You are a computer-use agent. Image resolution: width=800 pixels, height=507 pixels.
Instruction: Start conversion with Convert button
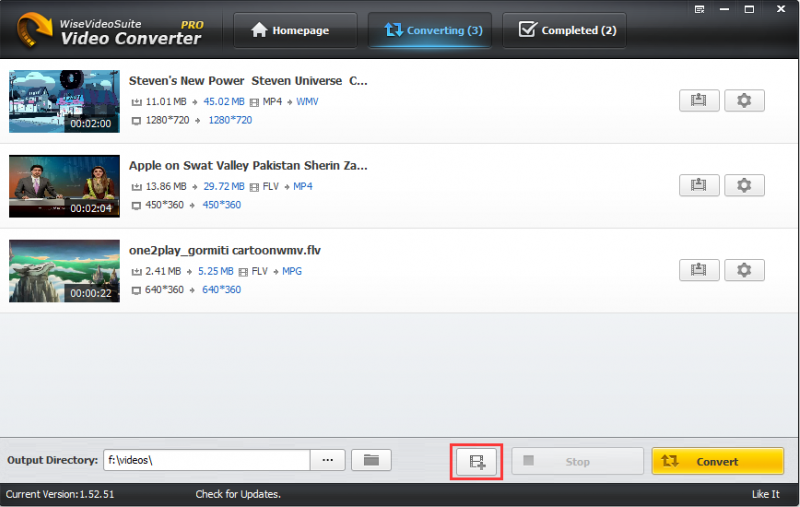click(x=717, y=462)
